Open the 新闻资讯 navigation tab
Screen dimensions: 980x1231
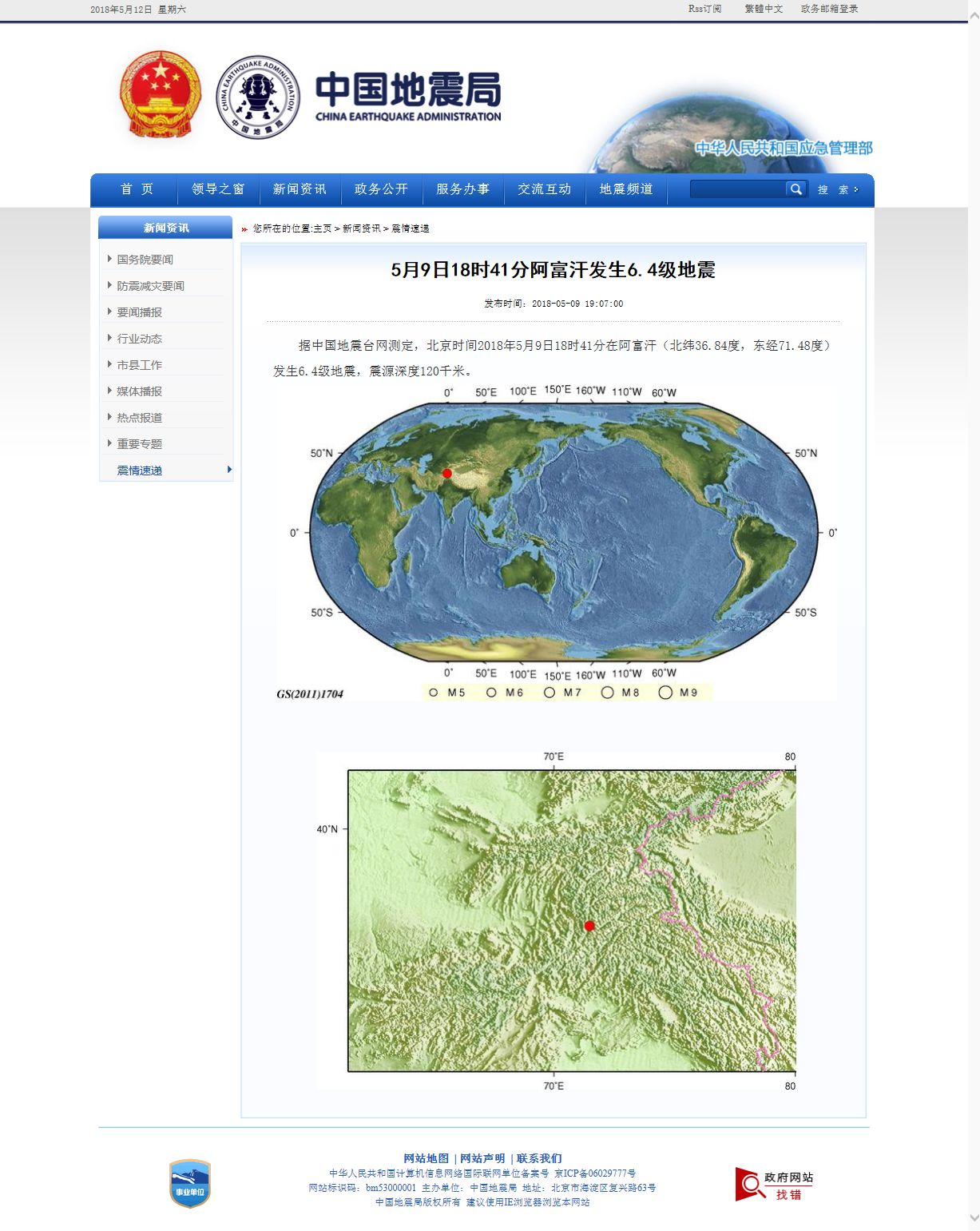point(300,189)
